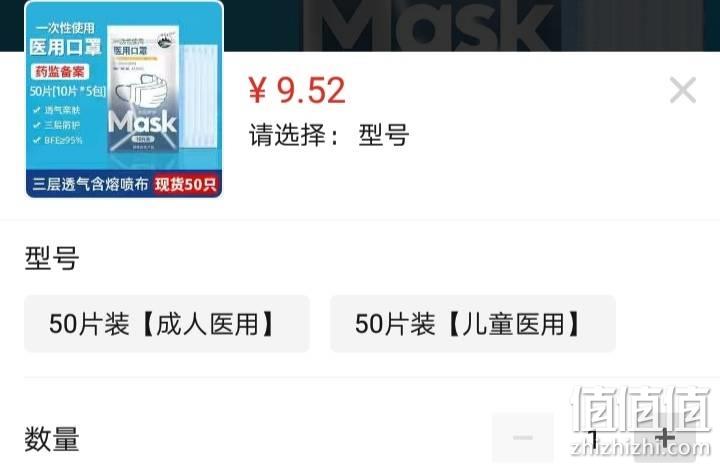The height and width of the screenshot is (465, 720).
Task: Tap the 请选择: 型号 prompt text
Action: coord(329,135)
